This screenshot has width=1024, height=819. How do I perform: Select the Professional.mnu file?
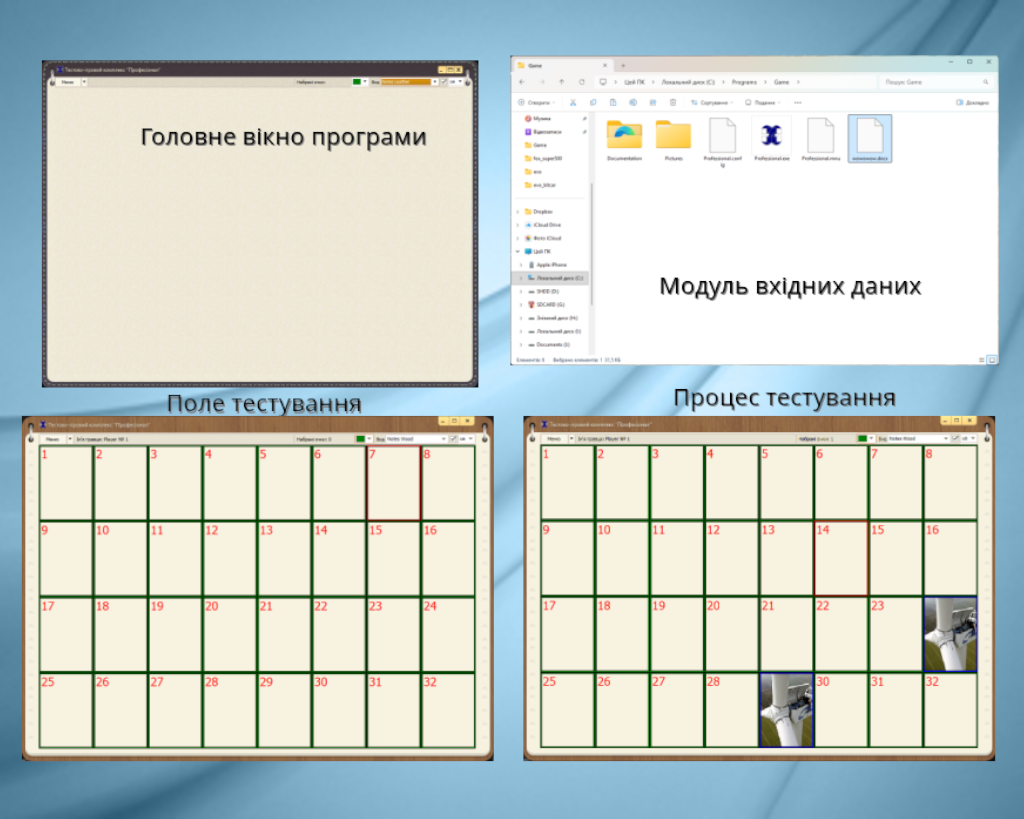click(820, 139)
